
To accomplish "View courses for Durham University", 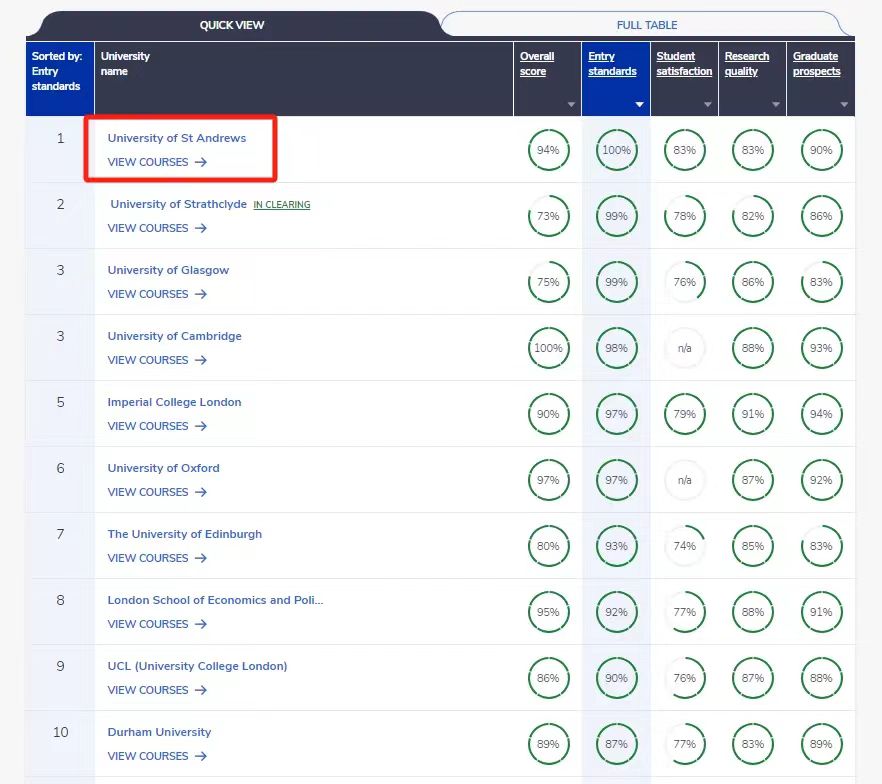I will tap(157, 756).
